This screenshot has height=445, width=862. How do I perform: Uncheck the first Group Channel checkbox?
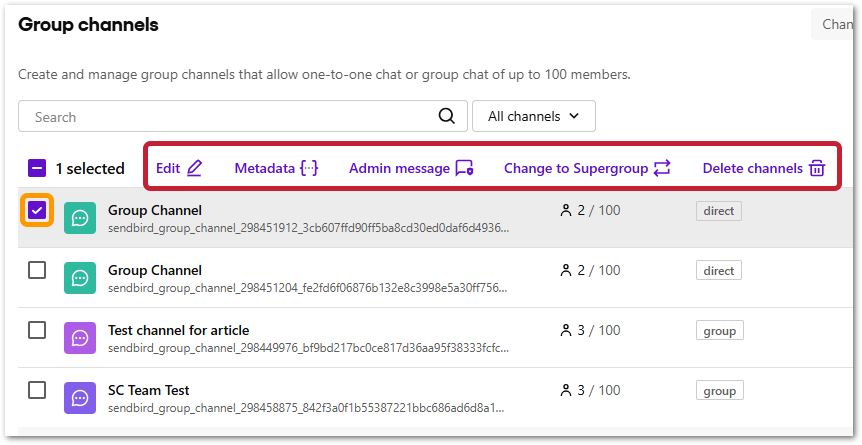(x=37, y=211)
